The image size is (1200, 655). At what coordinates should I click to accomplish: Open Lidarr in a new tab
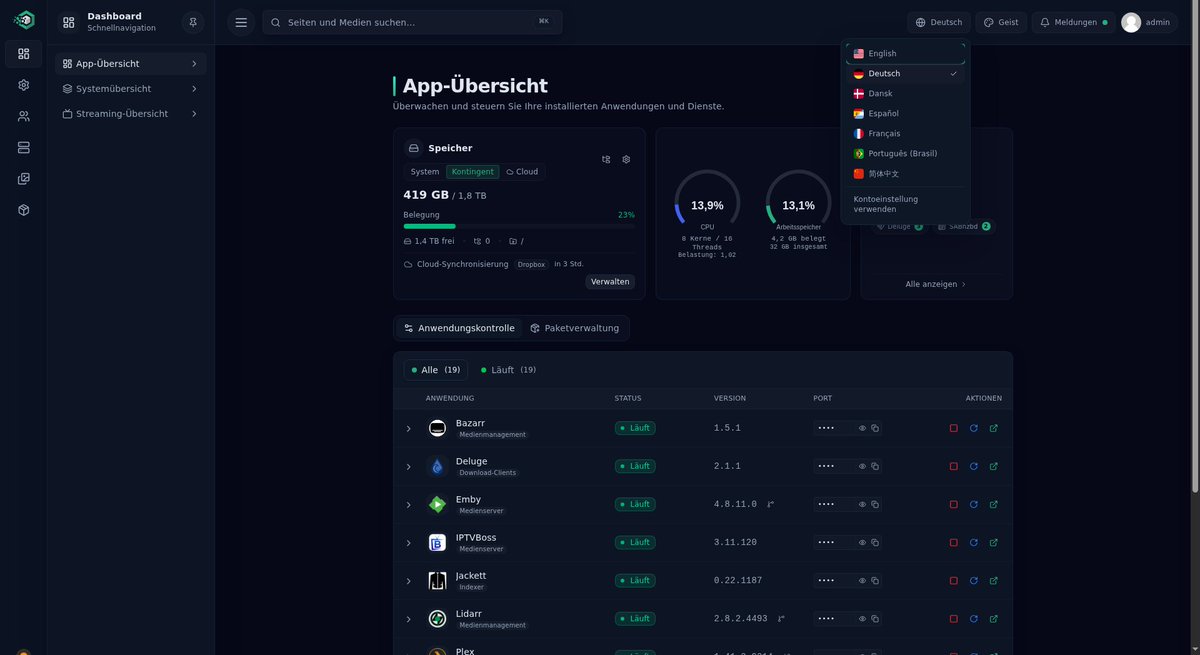tap(994, 618)
